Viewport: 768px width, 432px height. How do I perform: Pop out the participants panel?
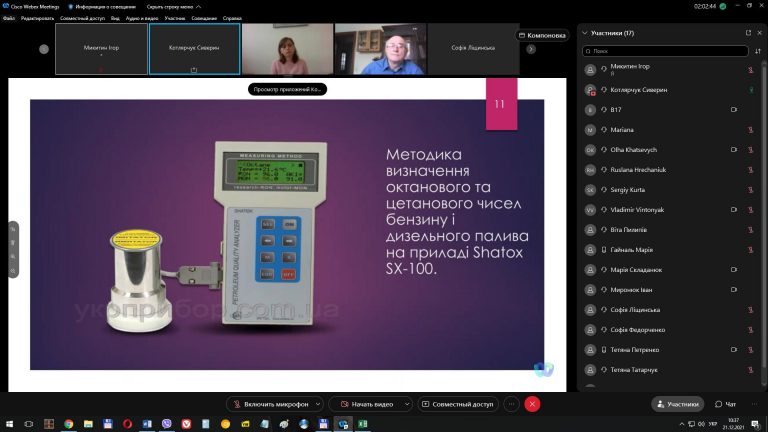pos(748,33)
